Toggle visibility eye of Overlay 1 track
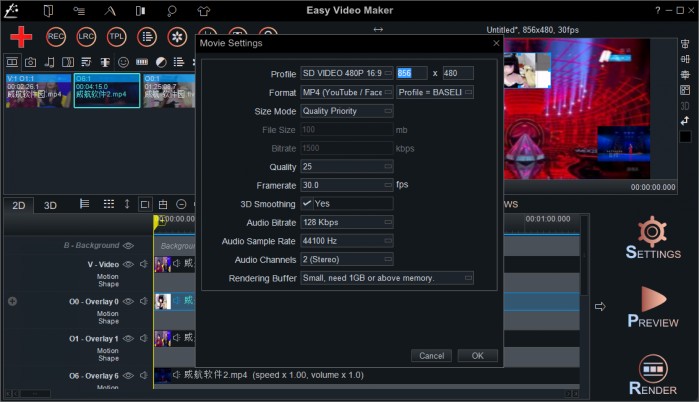Screen dimensions: 699x402 [x=128, y=338]
